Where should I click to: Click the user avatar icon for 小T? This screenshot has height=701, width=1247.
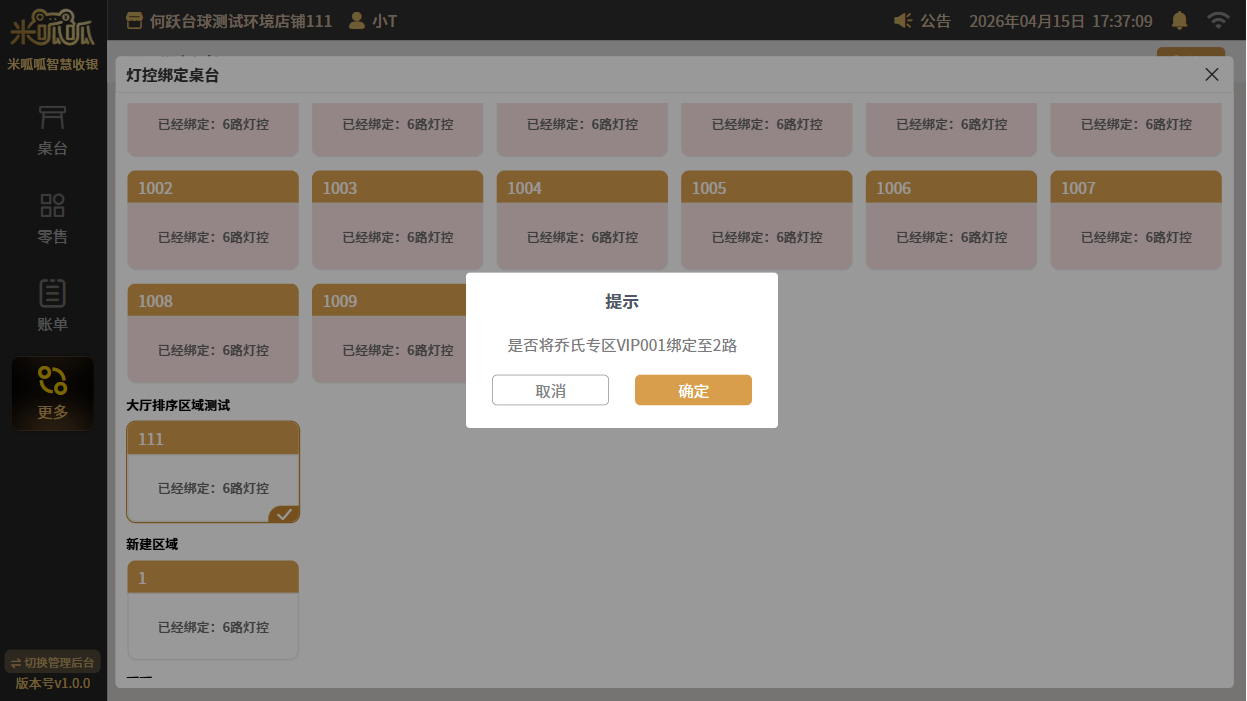(x=355, y=21)
